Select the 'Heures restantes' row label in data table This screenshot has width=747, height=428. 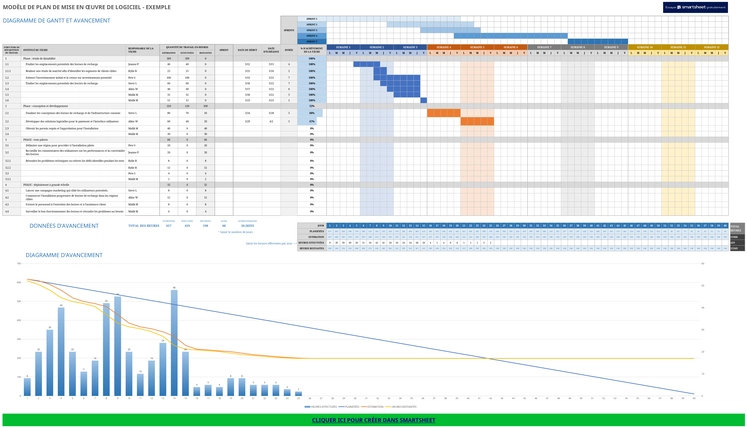pos(312,248)
